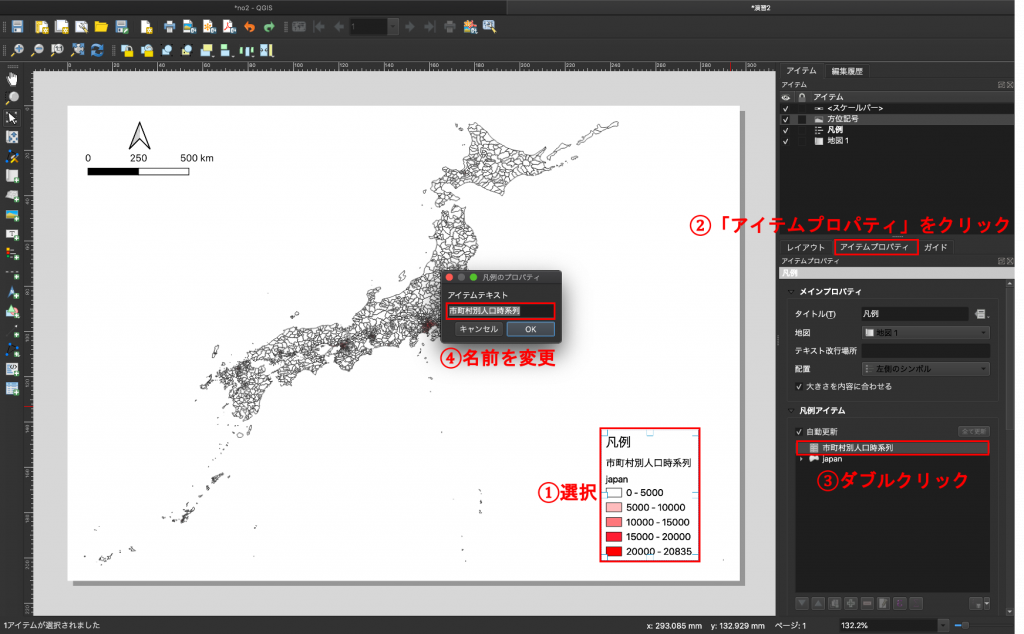The height and width of the screenshot is (634, 1024).
Task: Toggle visibility of the スケールバー item
Action: pyautogui.click(x=786, y=108)
